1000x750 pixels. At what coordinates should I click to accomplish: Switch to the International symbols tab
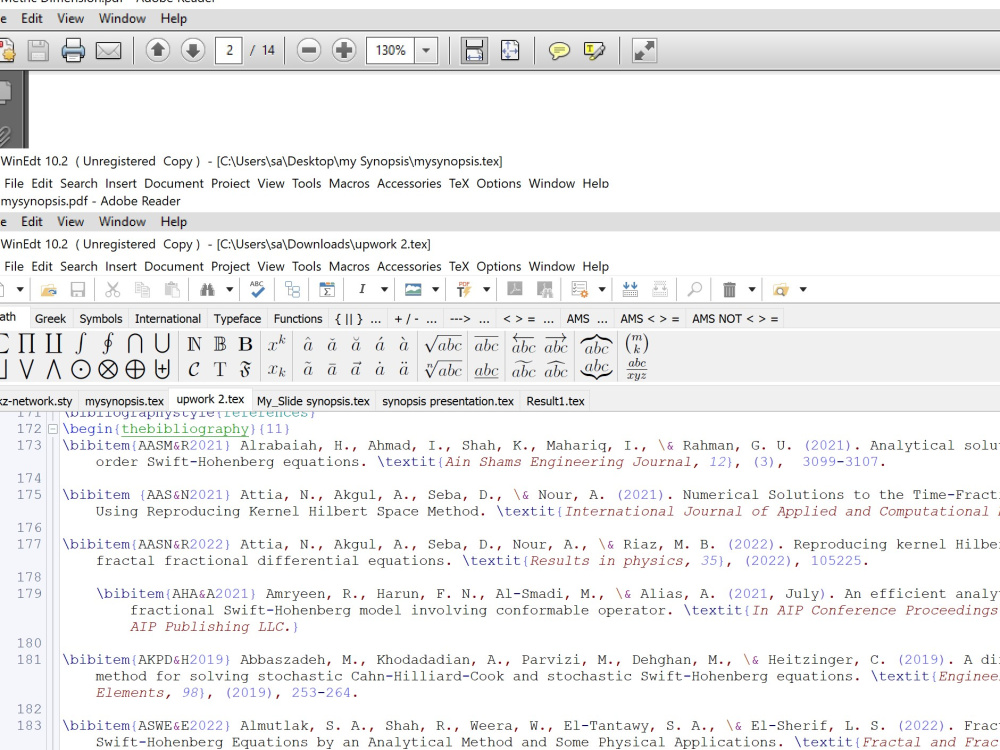[x=168, y=318]
